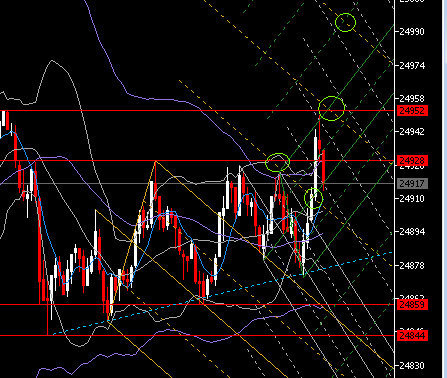Click the 24878 price axis label
The width and height of the screenshot is (447, 378).
pos(412,266)
